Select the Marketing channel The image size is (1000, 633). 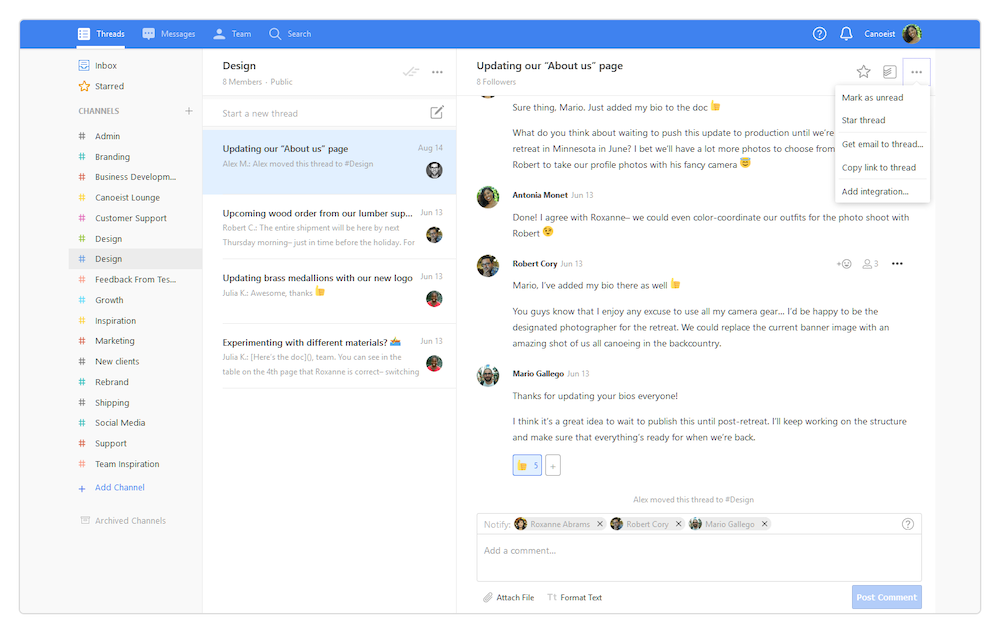135,341
